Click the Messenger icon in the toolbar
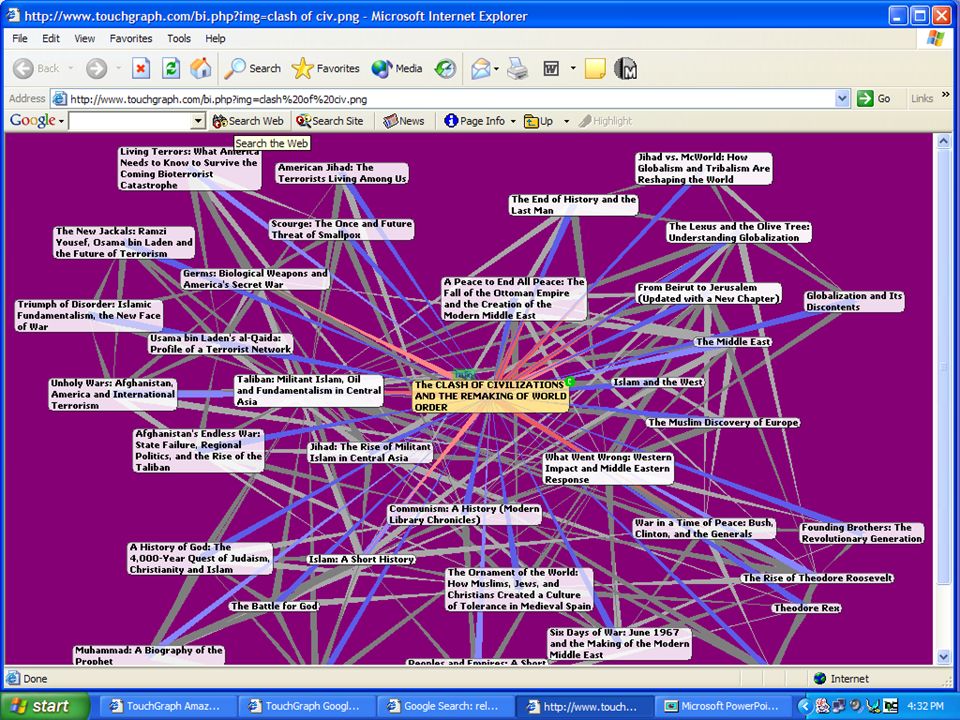Image resolution: width=960 pixels, height=720 pixels. pyautogui.click(x=626, y=69)
